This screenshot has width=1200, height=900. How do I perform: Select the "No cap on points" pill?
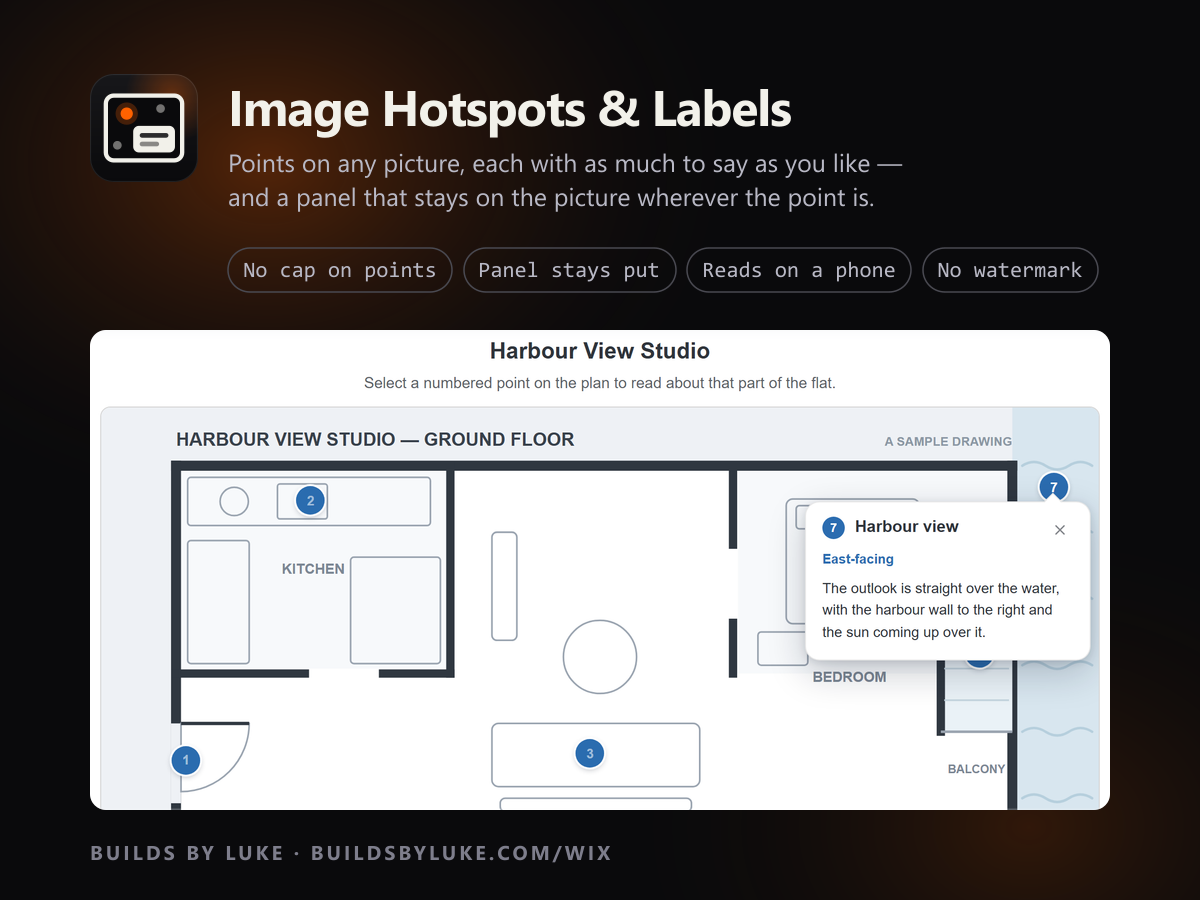(x=340, y=270)
